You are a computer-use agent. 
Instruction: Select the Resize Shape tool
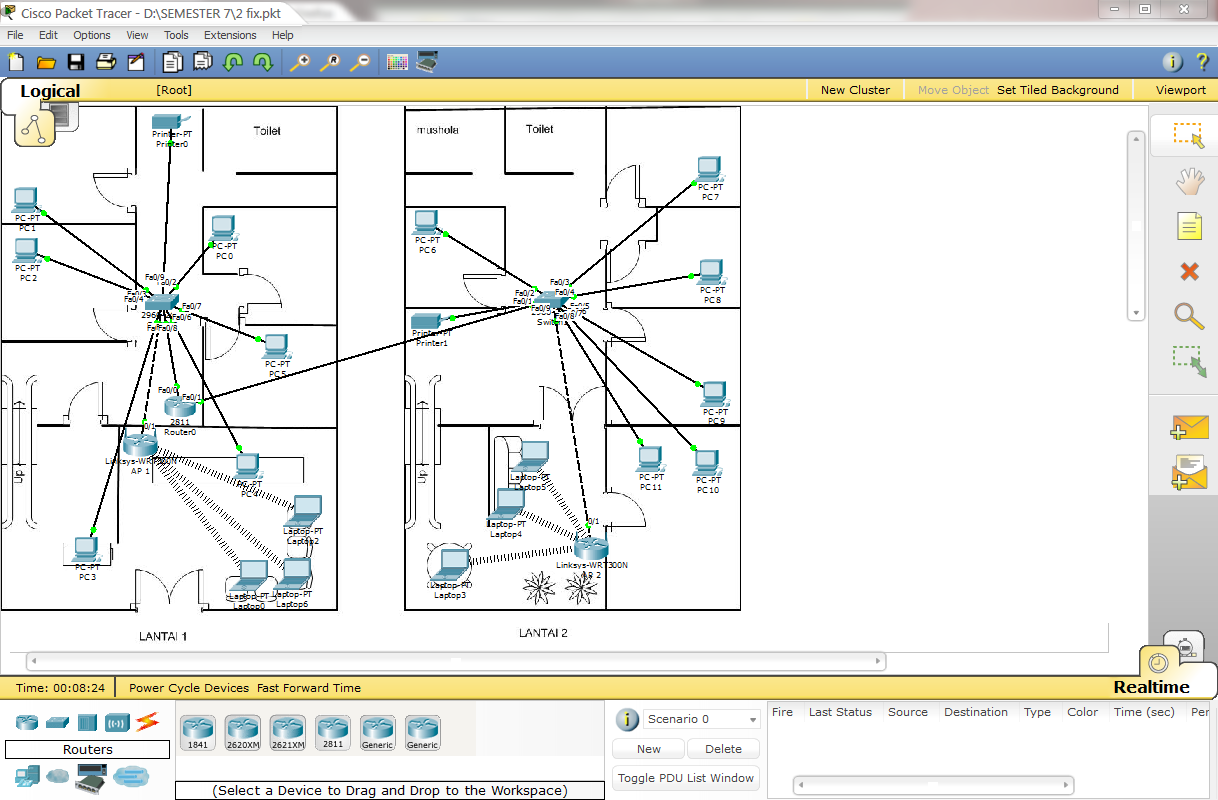[1188, 362]
